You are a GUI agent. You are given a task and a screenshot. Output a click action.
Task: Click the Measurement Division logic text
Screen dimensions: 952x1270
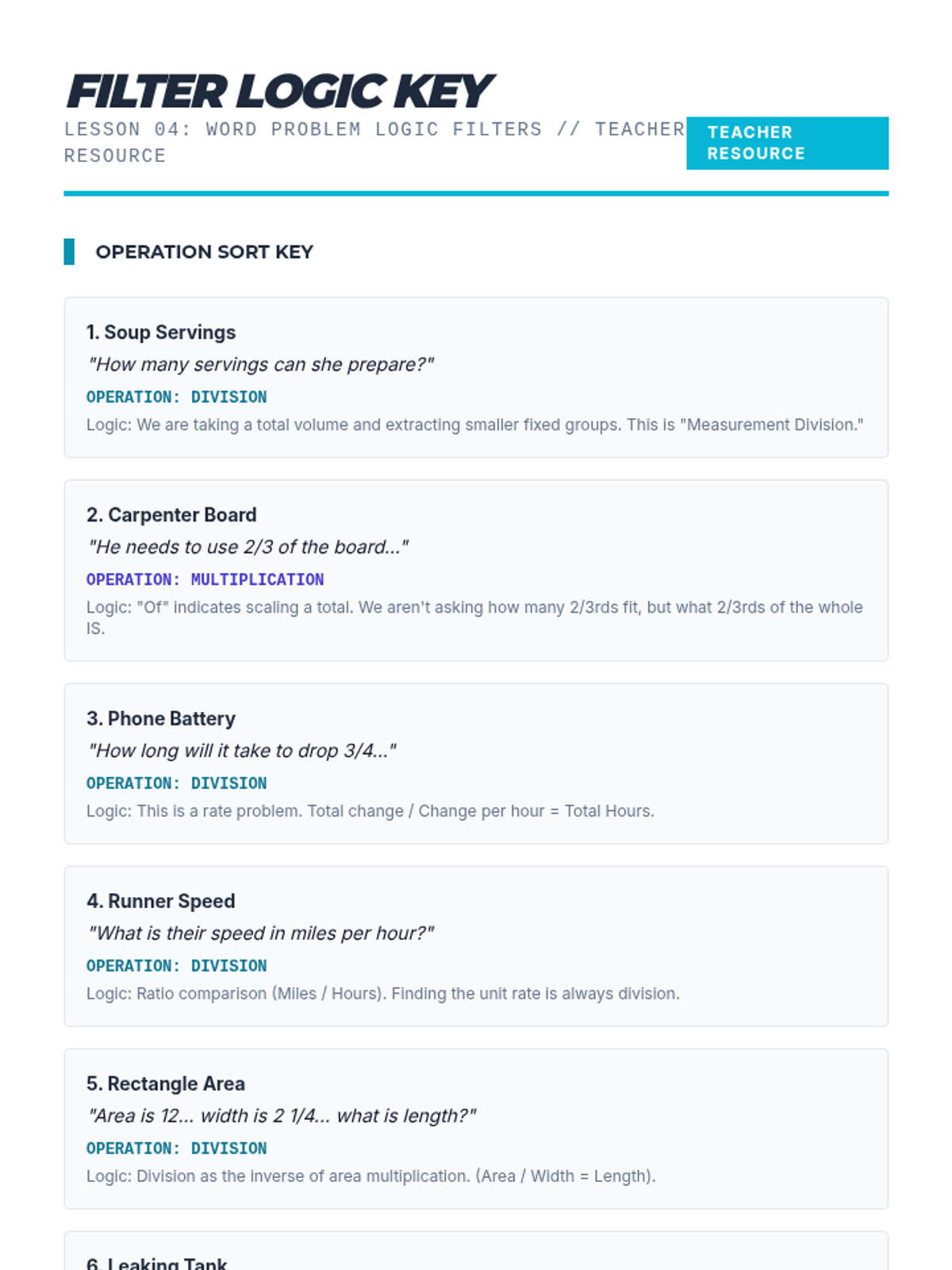pos(474,425)
